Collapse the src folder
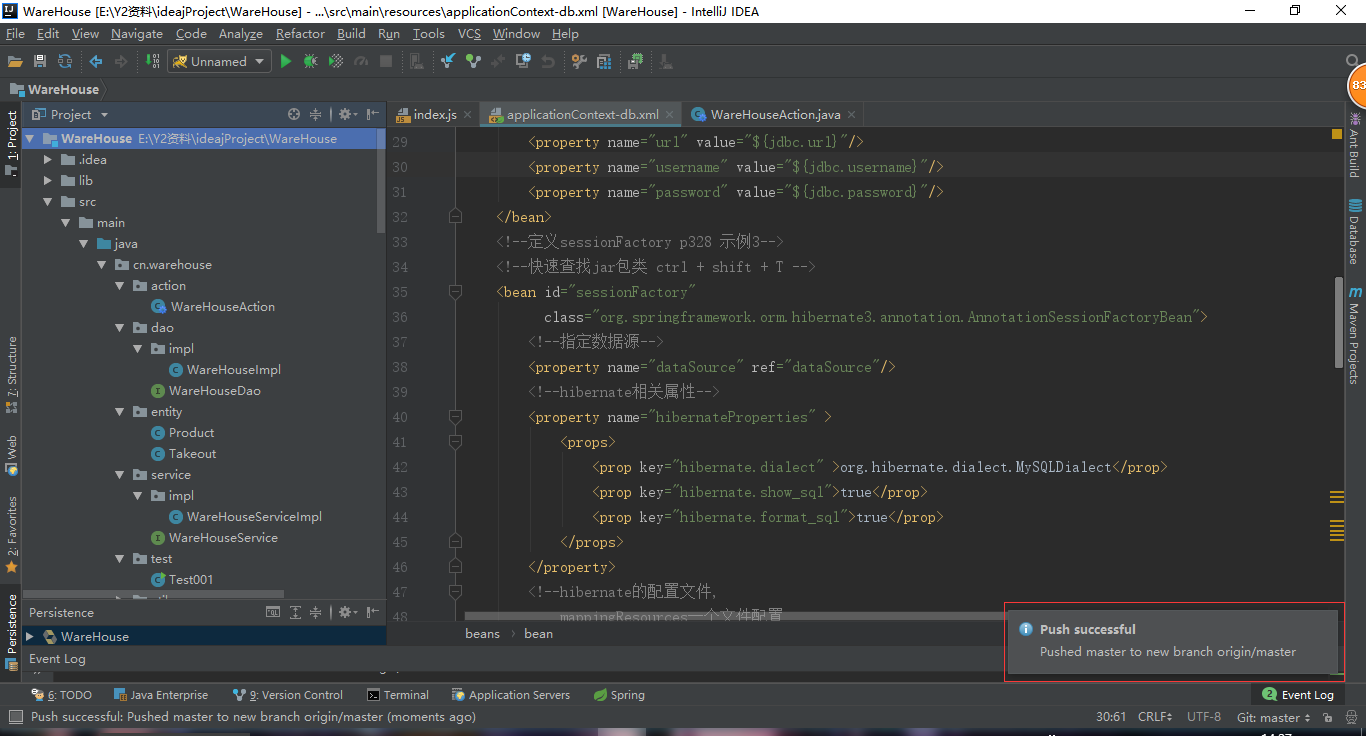This screenshot has width=1366, height=736. pyautogui.click(x=48, y=202)
